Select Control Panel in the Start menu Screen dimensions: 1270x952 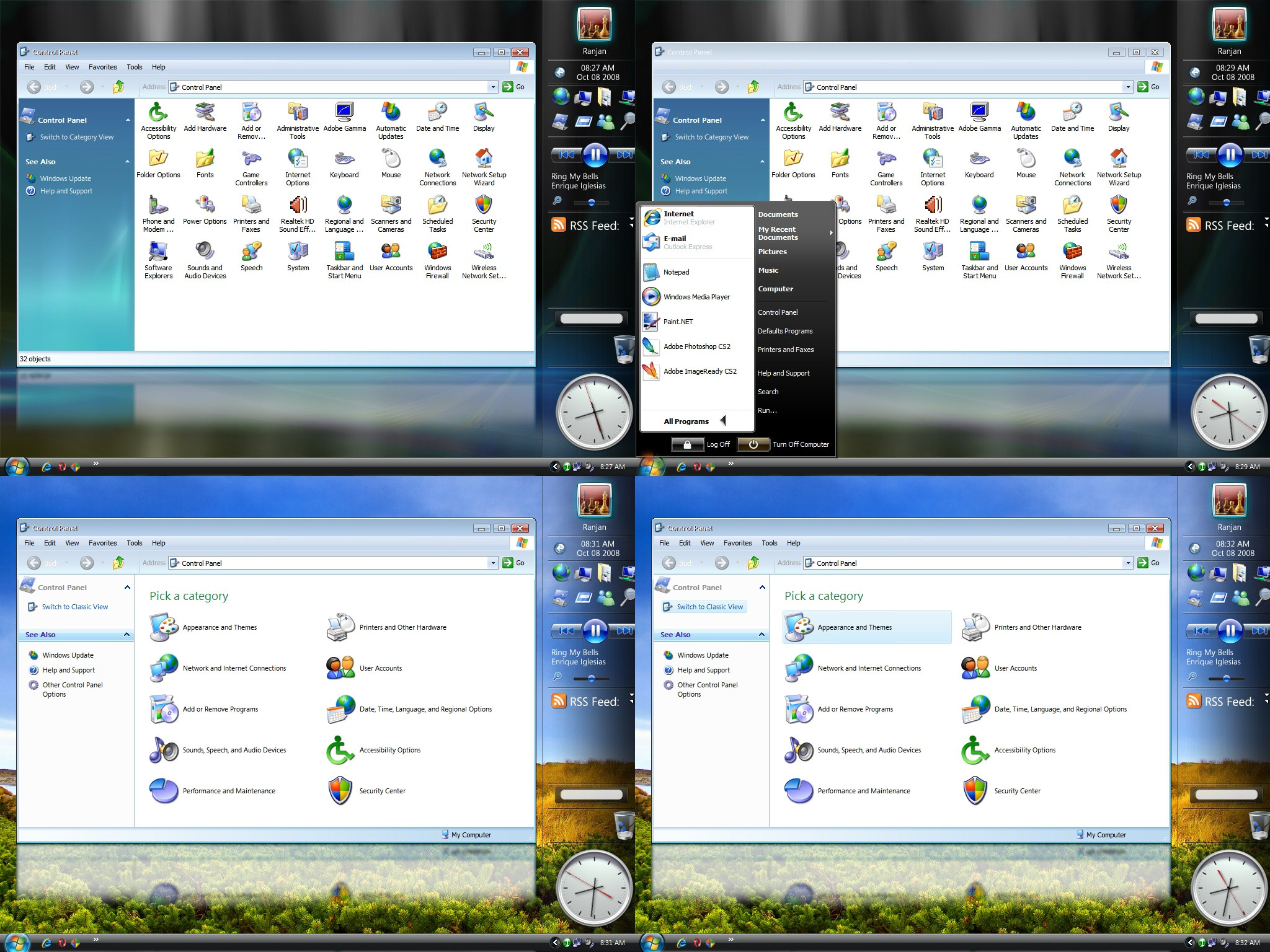point(778,312)
